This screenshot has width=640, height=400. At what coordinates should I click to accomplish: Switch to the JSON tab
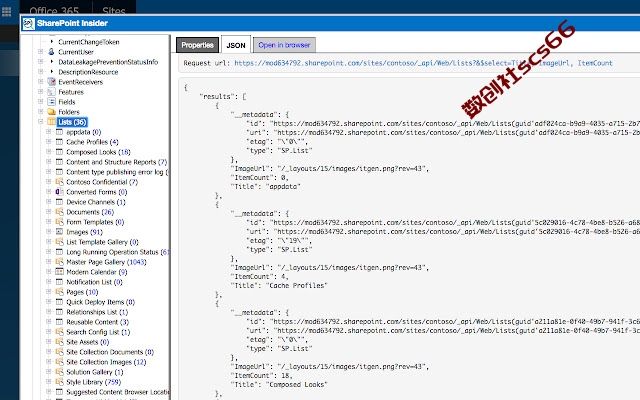[x=236, y=45]
